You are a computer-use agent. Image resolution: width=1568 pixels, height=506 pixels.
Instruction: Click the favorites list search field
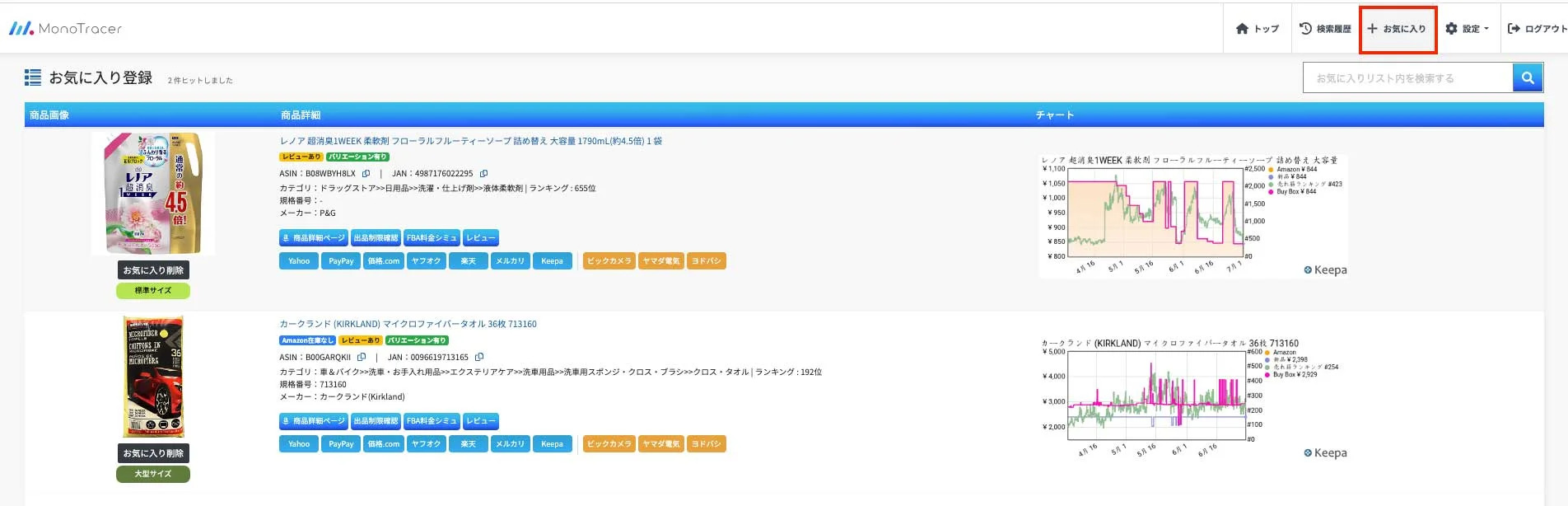pyautogui.click(x=1408, y=78)
